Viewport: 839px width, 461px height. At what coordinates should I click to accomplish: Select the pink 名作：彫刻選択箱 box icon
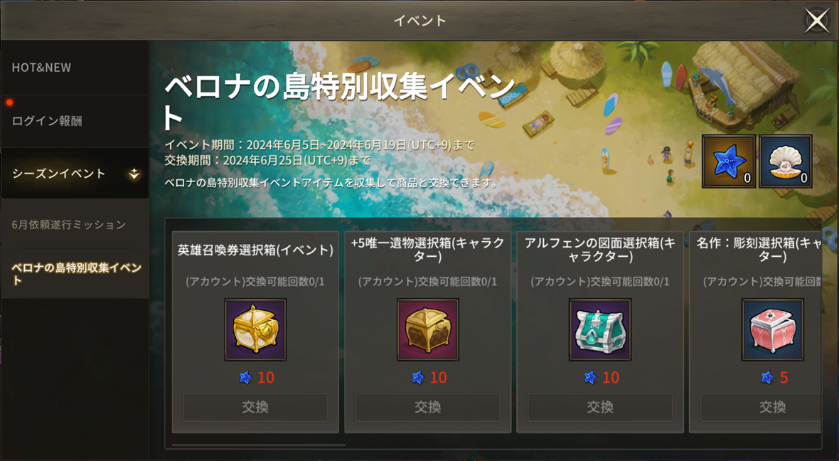[x=772, y=329]
